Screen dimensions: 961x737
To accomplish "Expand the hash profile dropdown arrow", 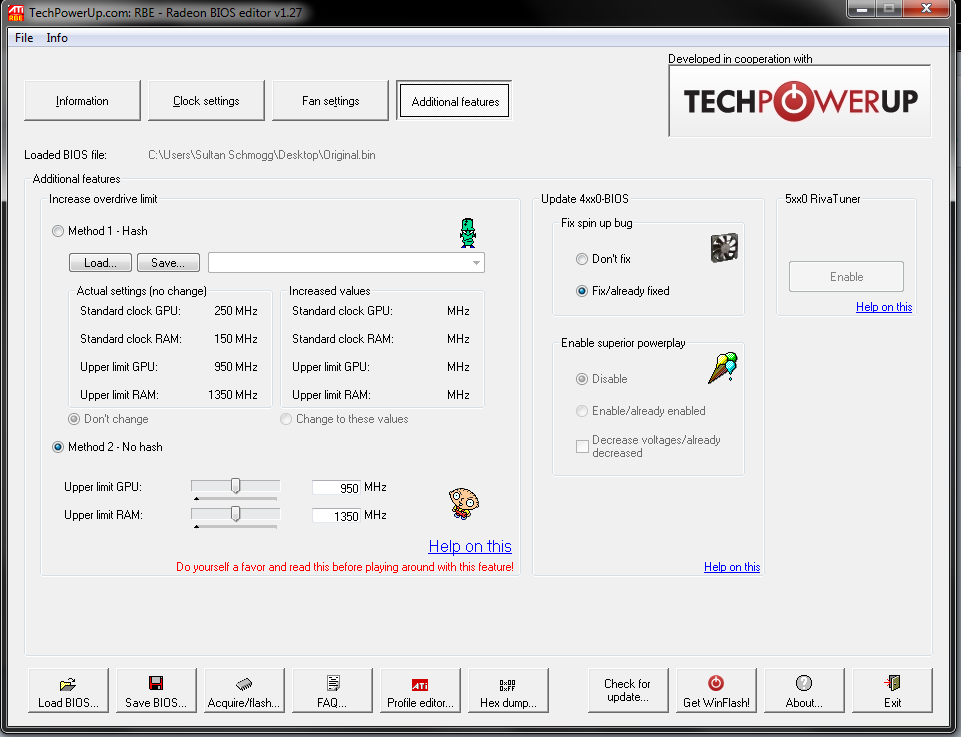I will pos(476,263).
